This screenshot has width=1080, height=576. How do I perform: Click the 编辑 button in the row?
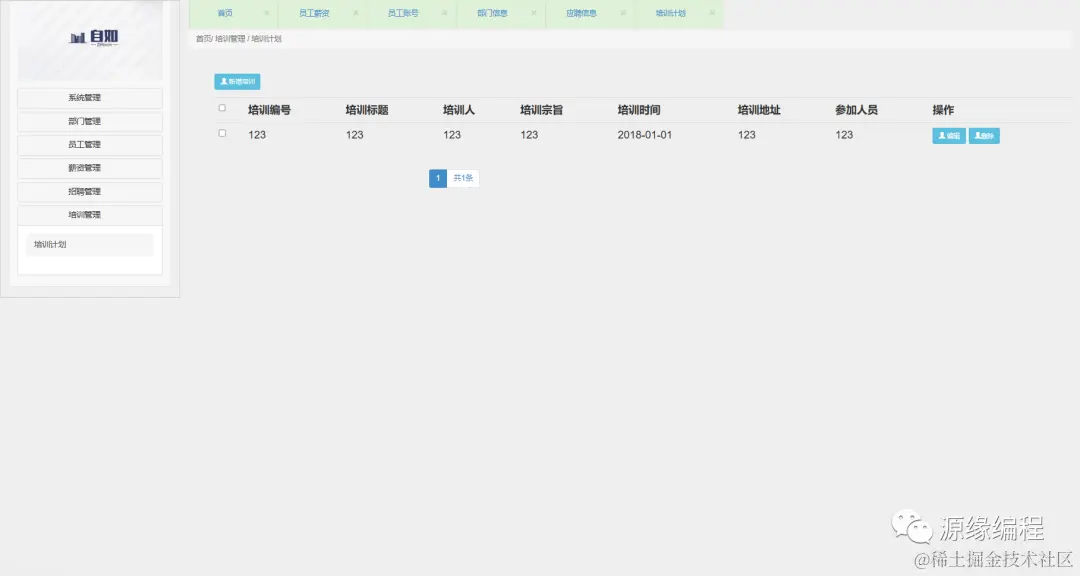948,136
